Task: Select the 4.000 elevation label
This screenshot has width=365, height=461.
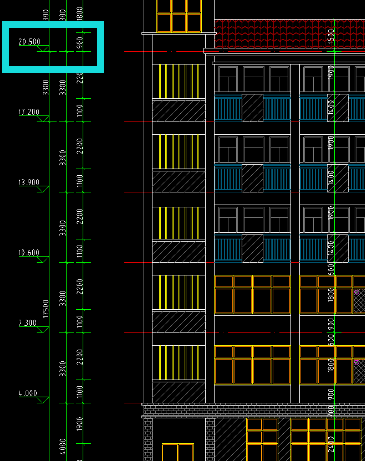Action: (28, 393)
